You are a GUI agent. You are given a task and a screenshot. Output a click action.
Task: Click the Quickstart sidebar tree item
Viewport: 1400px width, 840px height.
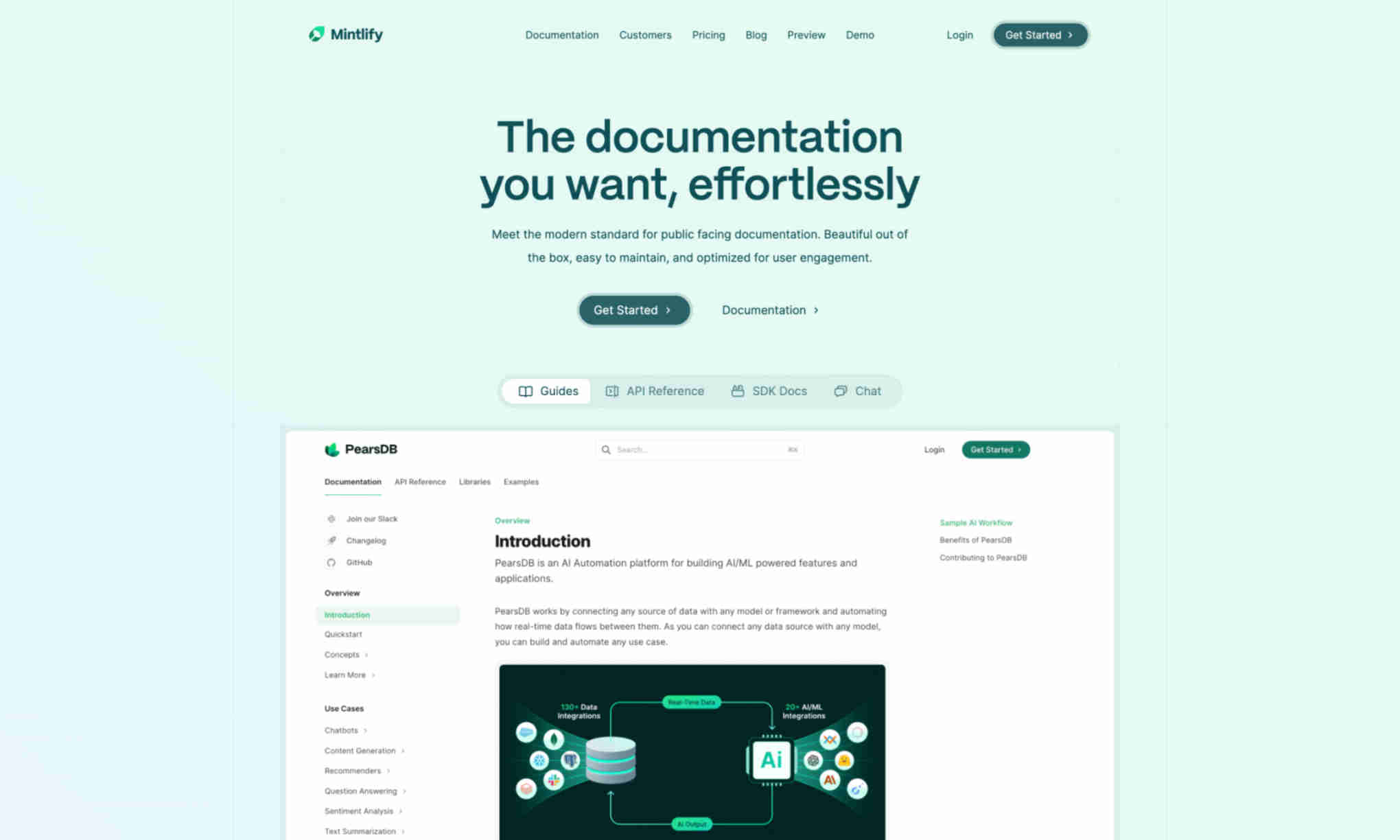[x=342, y=634]
